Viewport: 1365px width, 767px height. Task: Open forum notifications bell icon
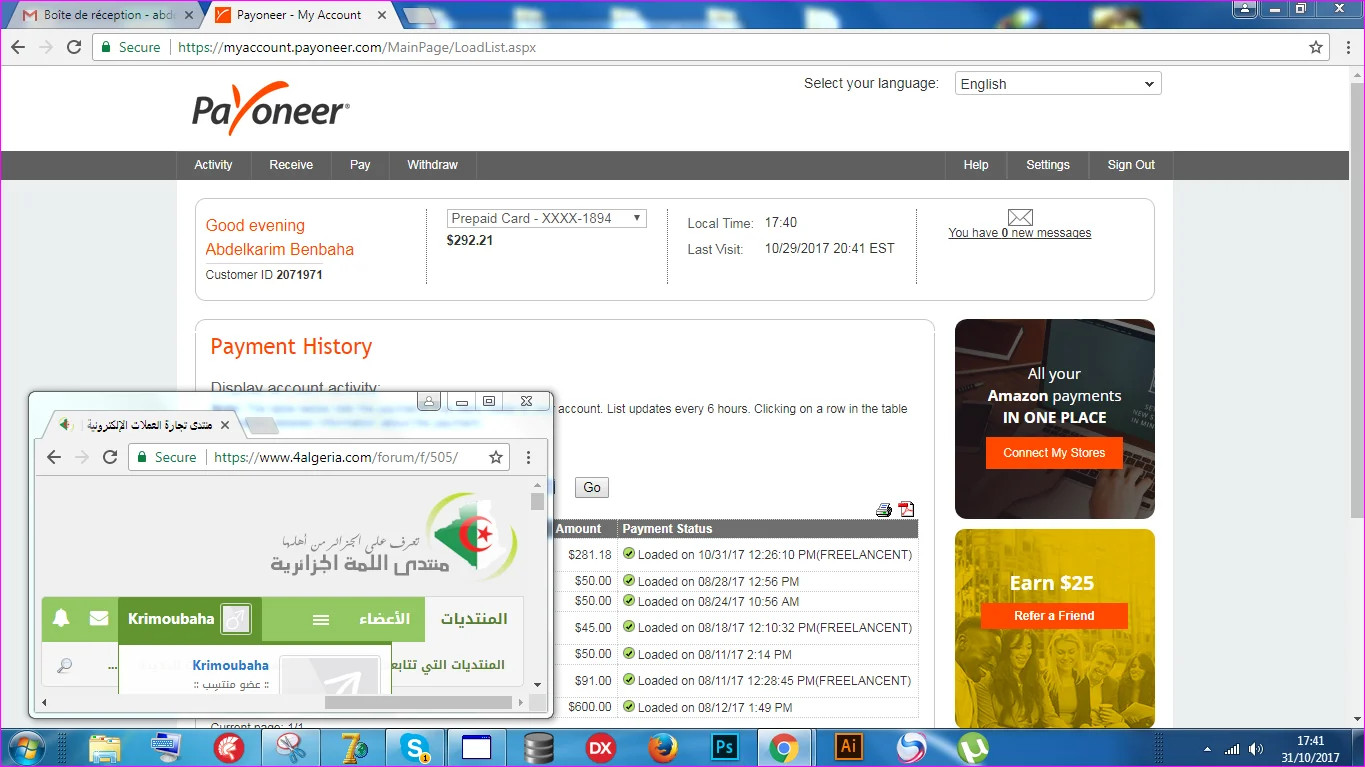[x=61, y=618]
